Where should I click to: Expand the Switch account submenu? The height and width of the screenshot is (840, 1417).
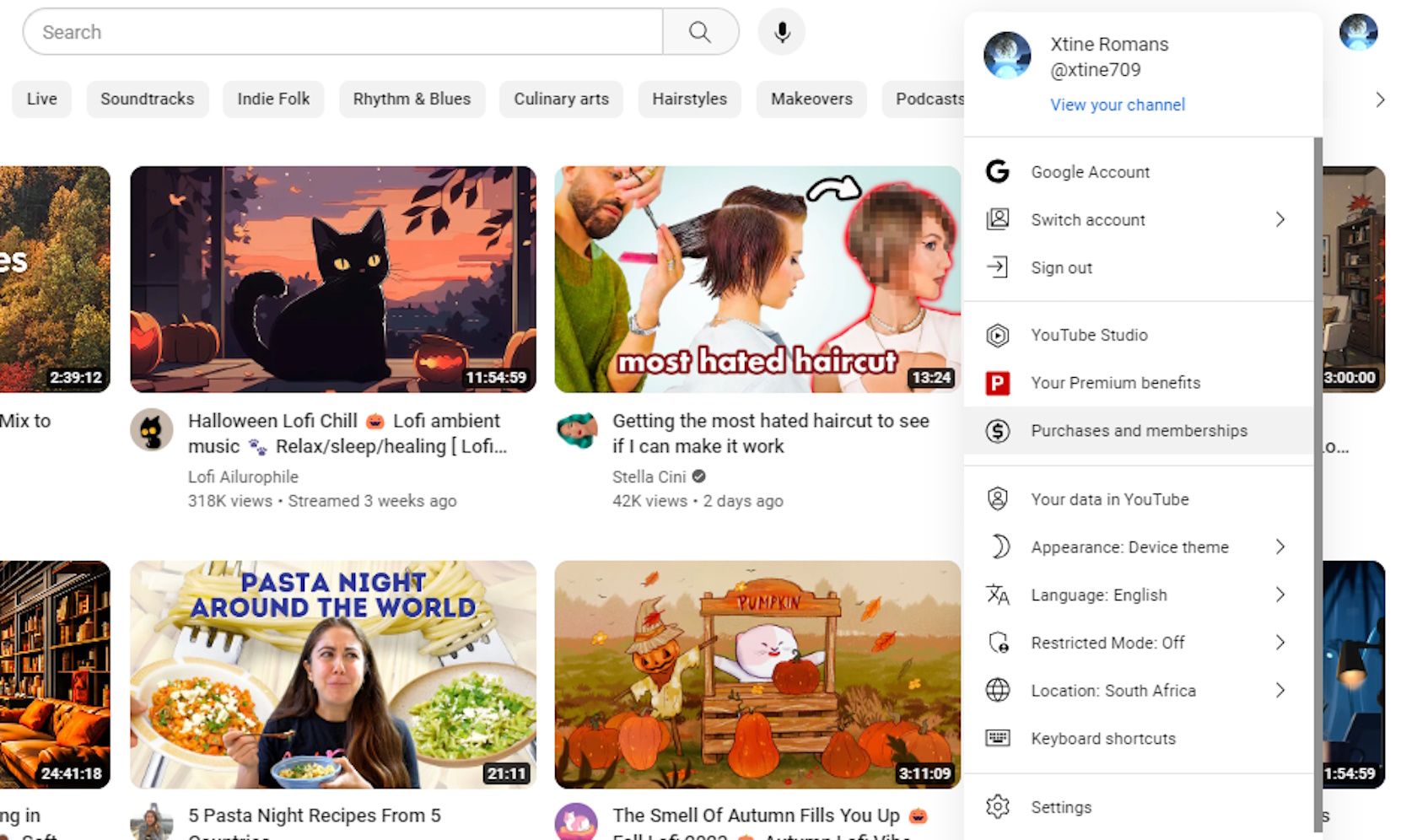pyautogui.click(x=1280, y=220)
